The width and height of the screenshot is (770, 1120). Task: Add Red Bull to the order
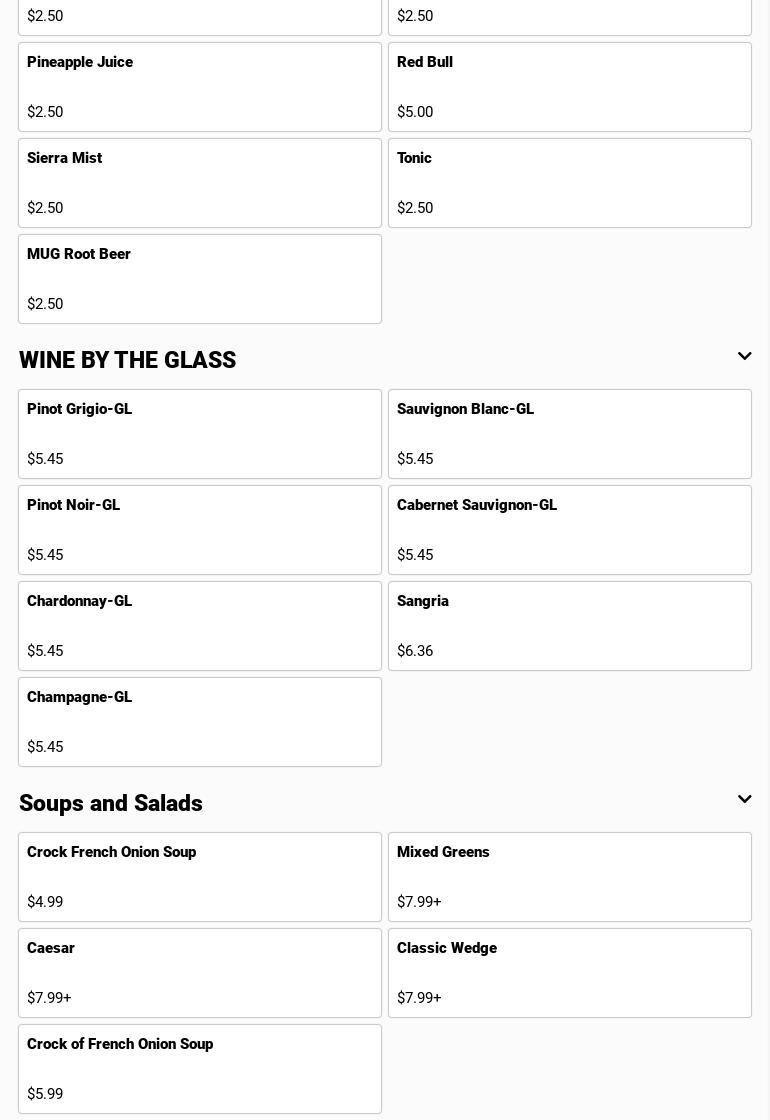tap(569, 87)
